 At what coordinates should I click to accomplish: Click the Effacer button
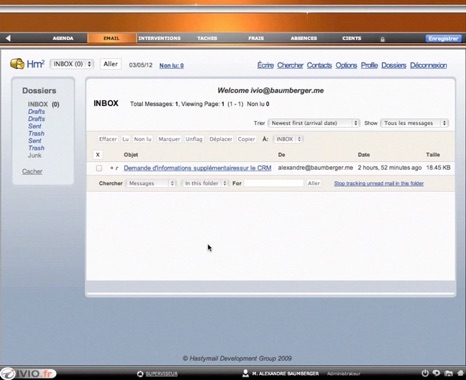point(108,139)
